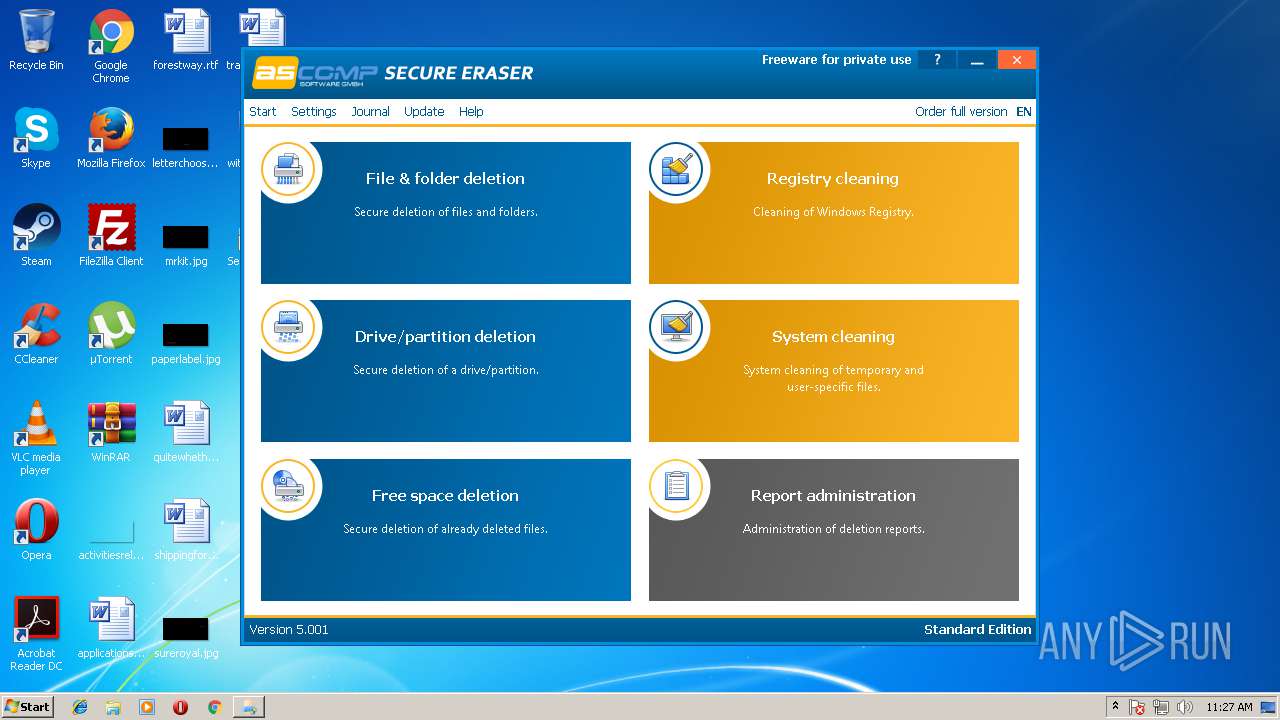Select the forestway.rtf document icon
Screen dimensions: 1280x720
tap(186, 40)
